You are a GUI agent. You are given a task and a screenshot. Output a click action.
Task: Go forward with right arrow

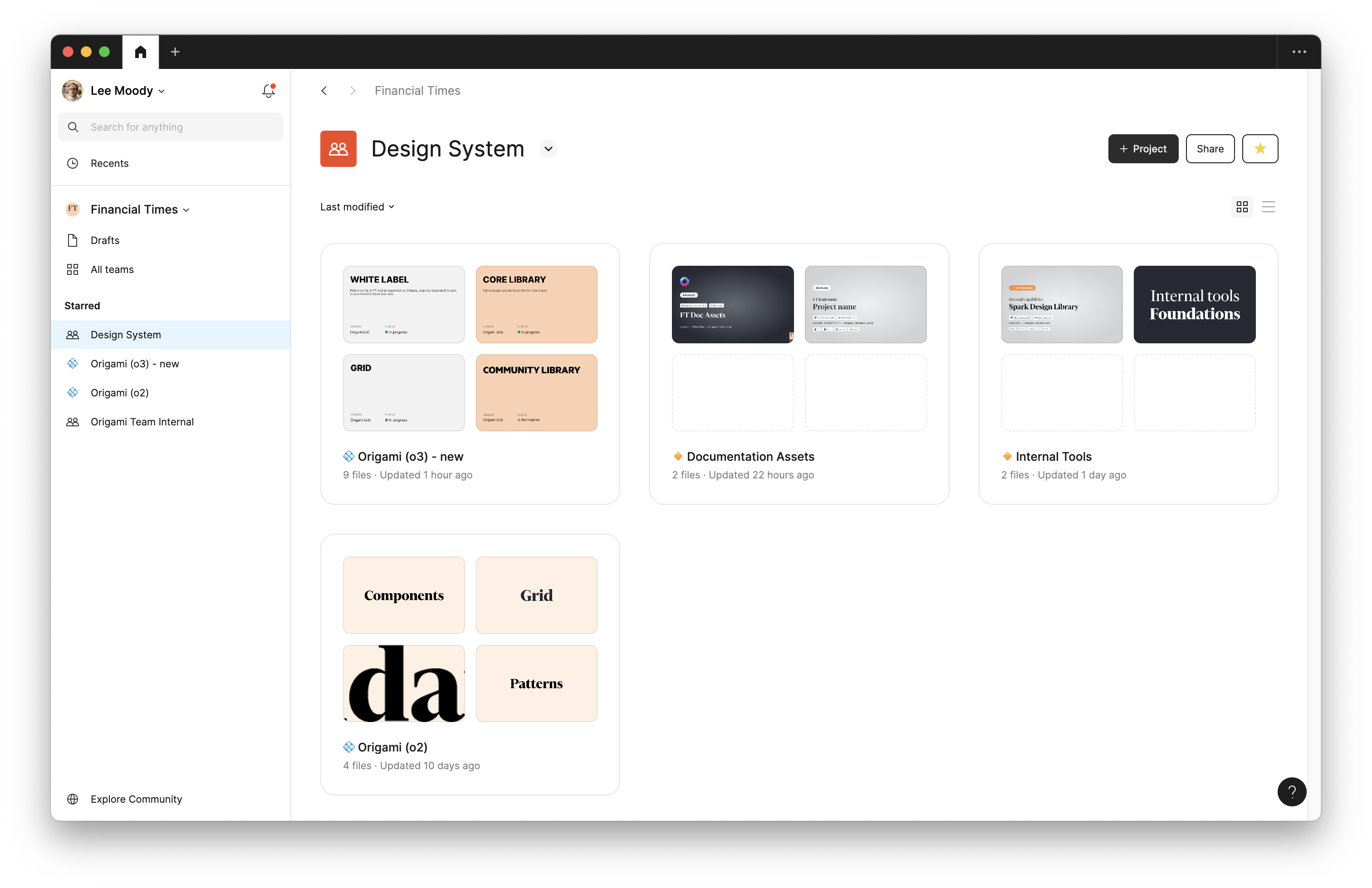tap(353, 90)
